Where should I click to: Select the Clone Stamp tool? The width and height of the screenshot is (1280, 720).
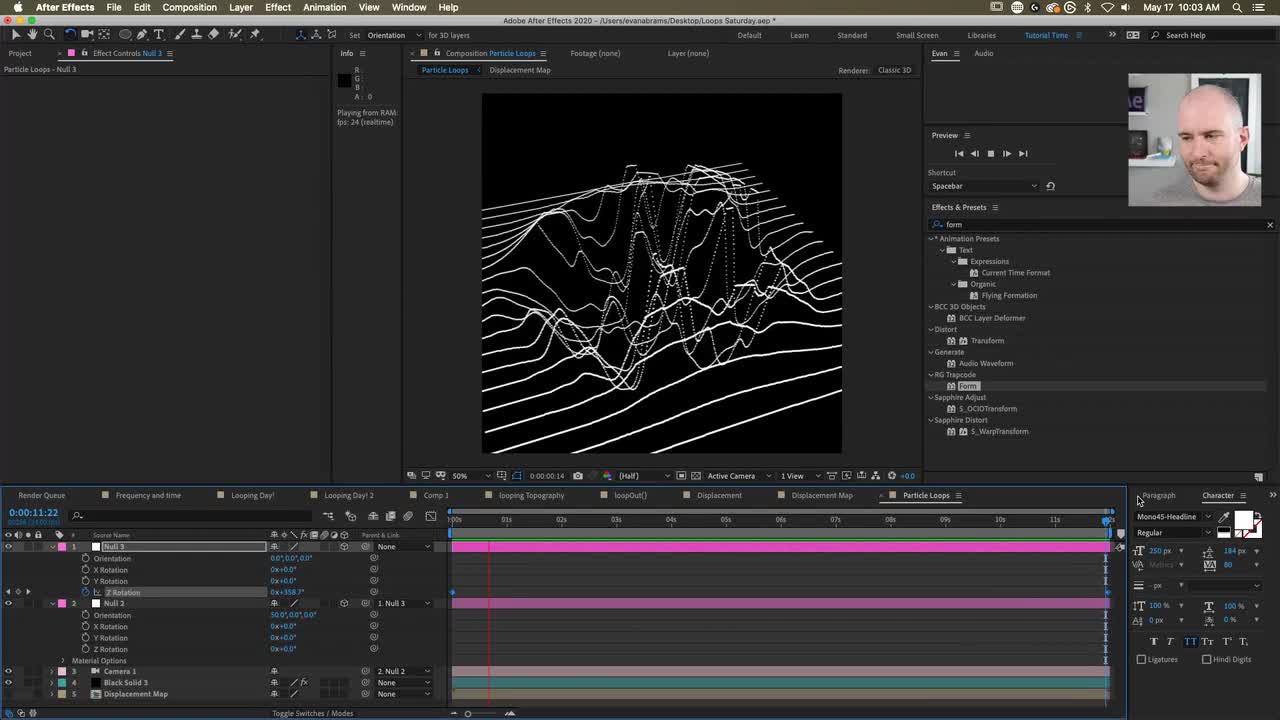pos(196,34)
